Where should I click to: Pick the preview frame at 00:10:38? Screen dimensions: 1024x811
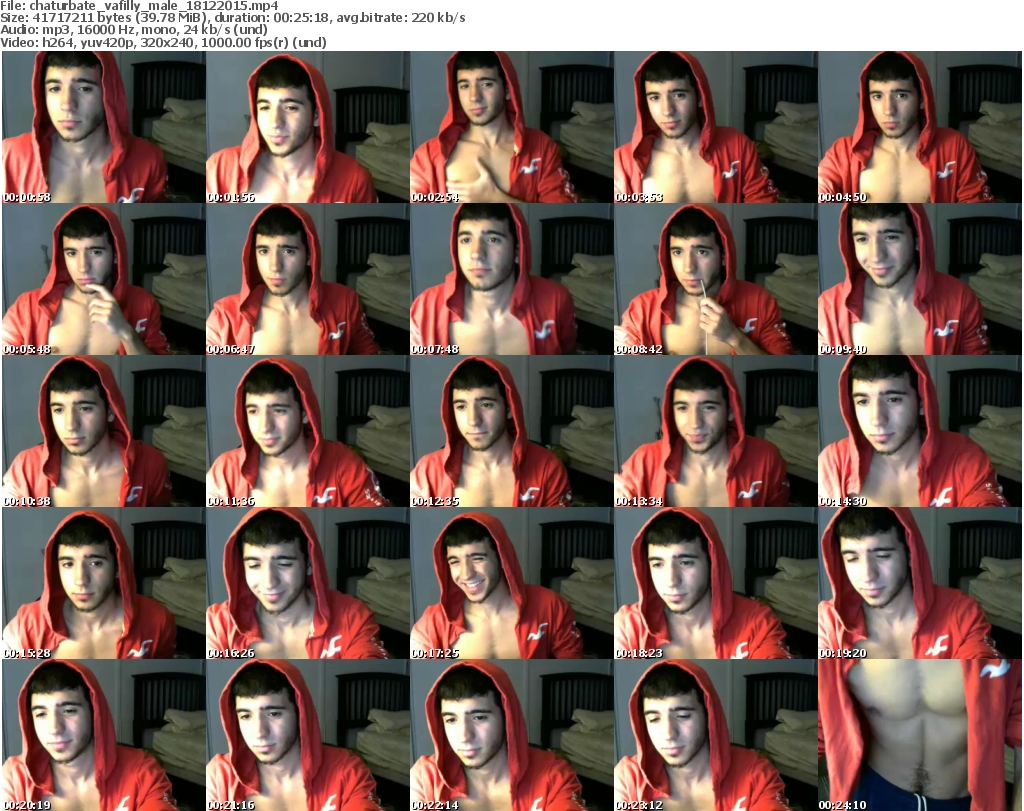(x=104, y=431)
